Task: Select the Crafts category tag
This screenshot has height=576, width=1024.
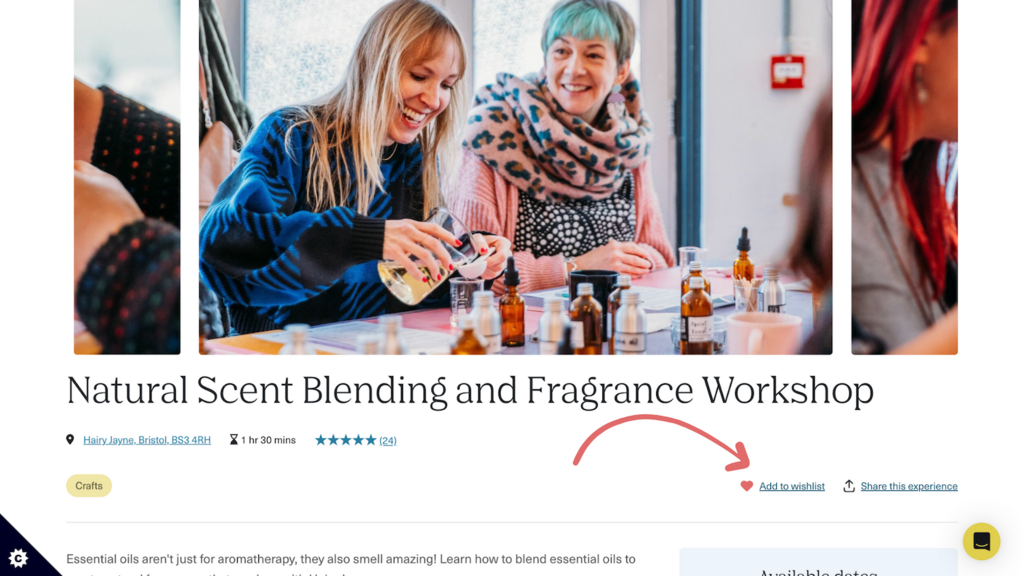Action: pos(89,485)
